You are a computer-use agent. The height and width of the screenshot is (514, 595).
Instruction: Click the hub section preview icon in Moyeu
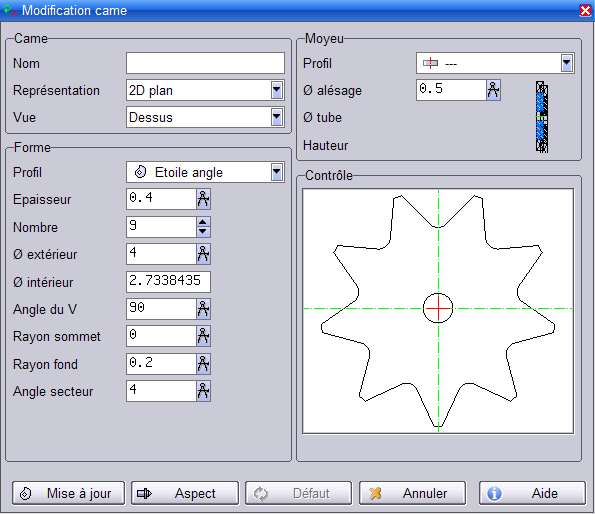[542, 117]
